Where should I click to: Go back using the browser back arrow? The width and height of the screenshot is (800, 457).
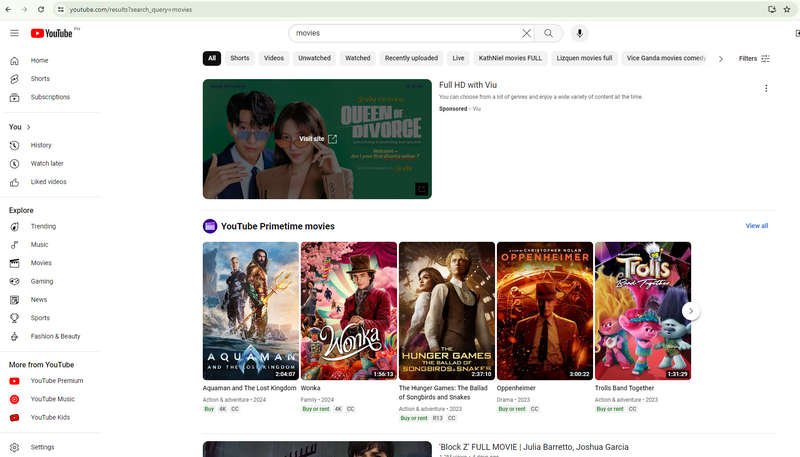point(8,9)
